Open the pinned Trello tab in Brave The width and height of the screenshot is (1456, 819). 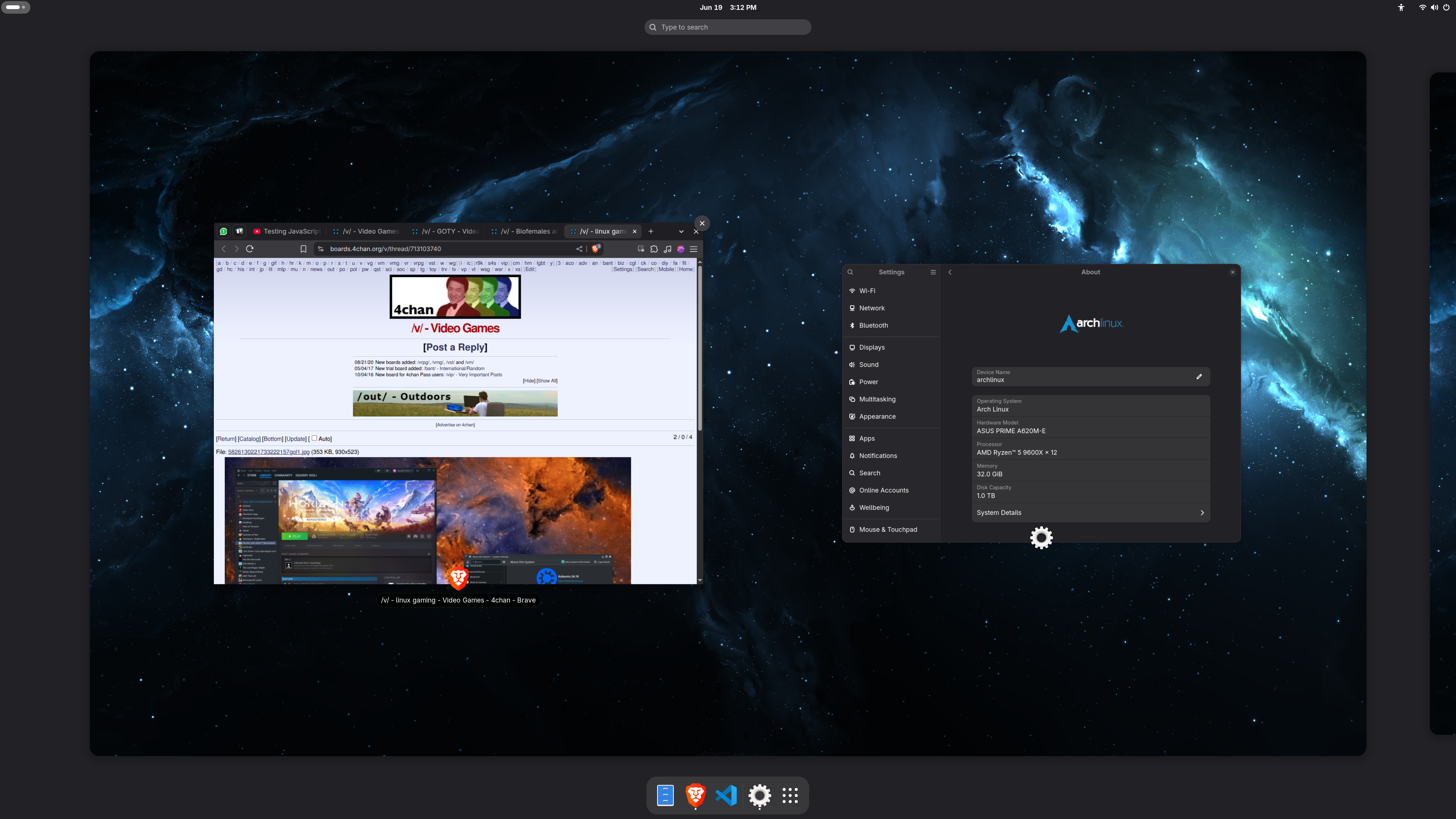pyautogui.click(x=240, y=231)
